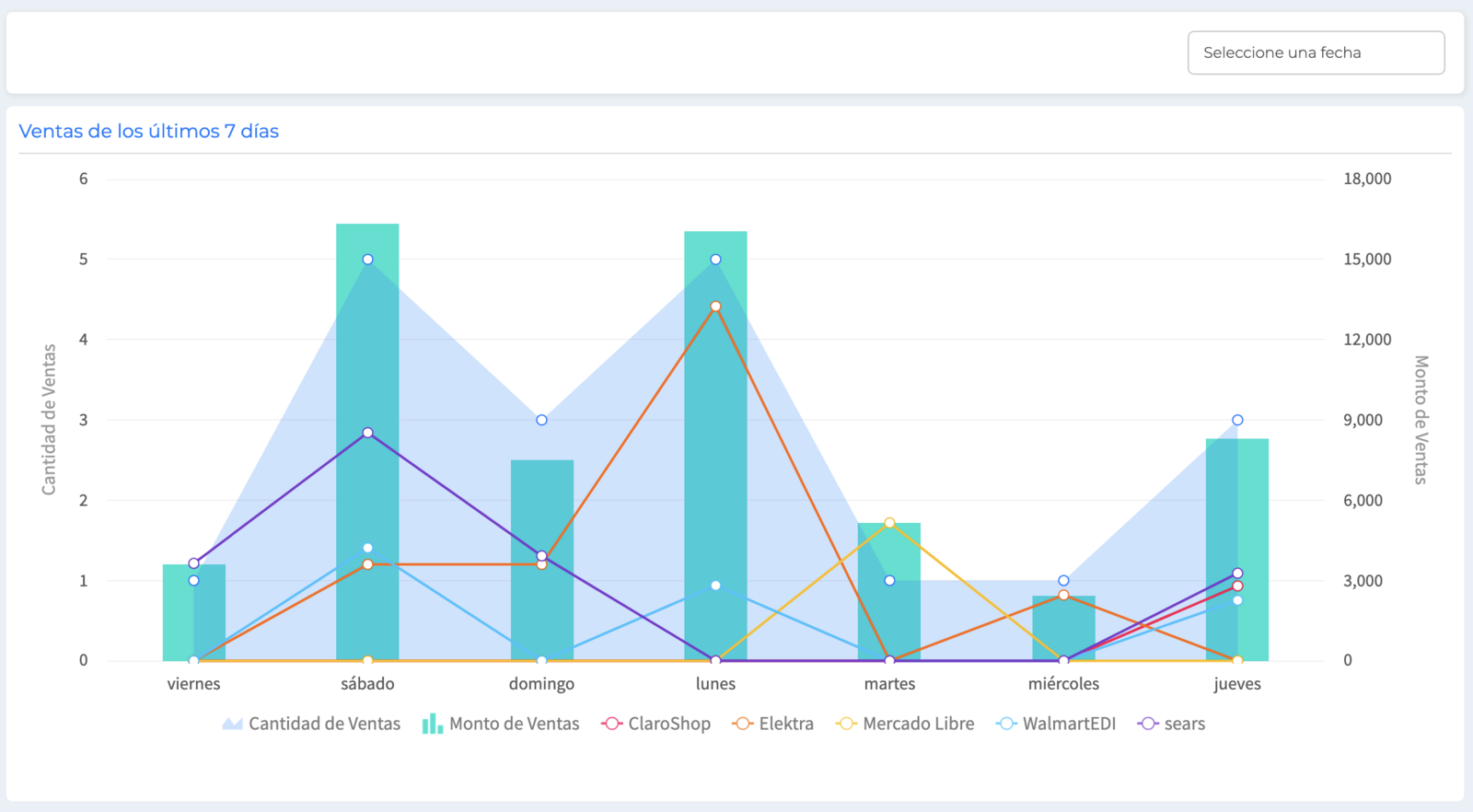Select the viernes Monto de Ventas bar
The image size is (1473, 812).
[x=194, y=612]
